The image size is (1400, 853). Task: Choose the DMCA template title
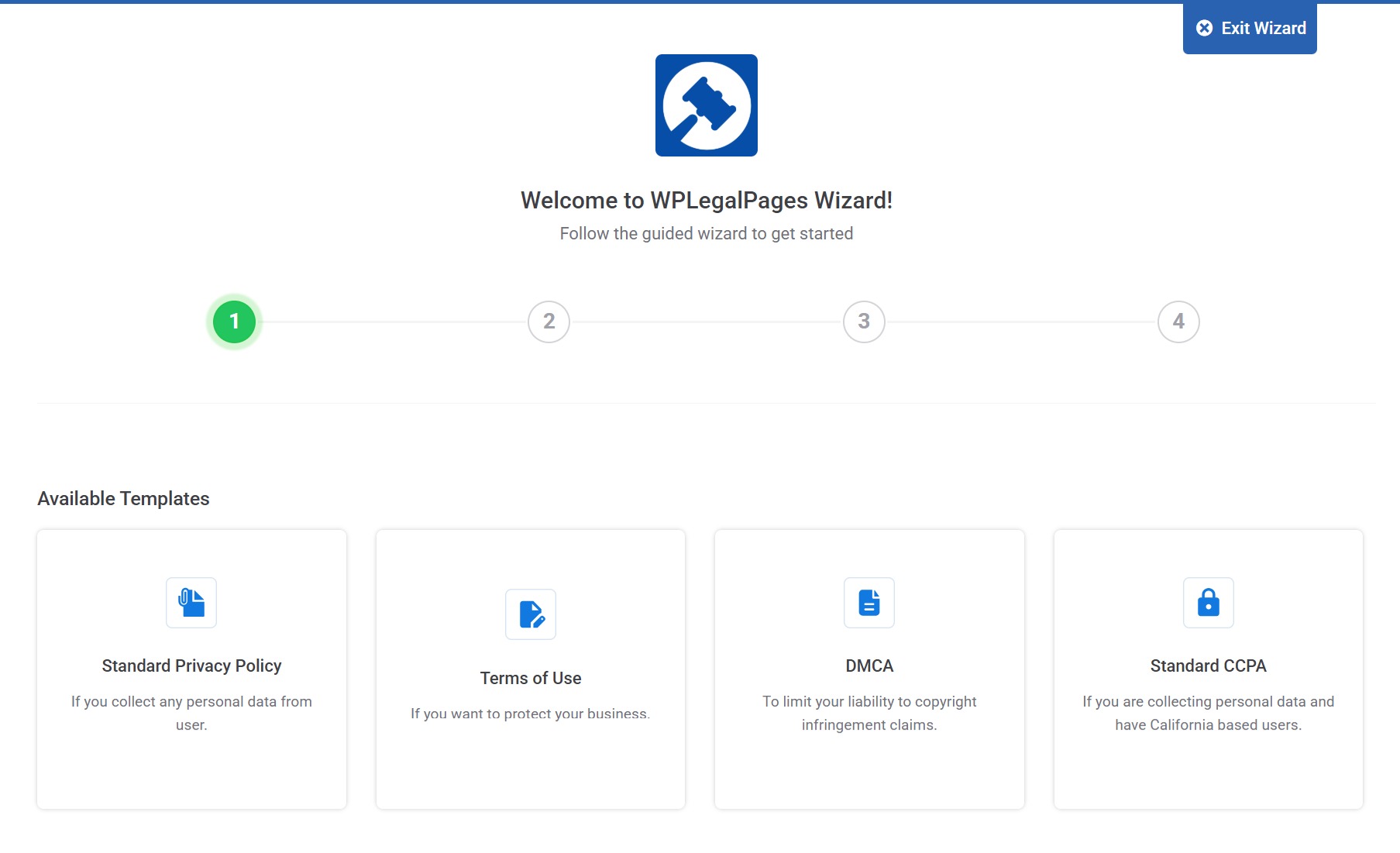tap(869, 666)
